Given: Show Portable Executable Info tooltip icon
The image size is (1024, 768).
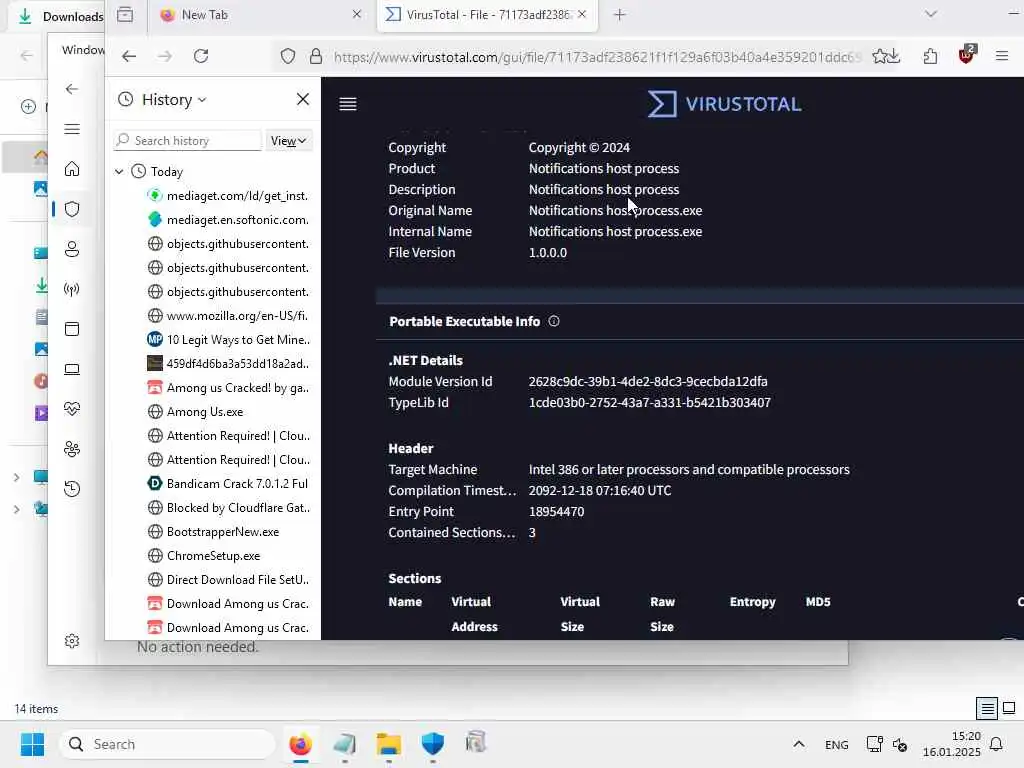Looking at the screenshot, I should pos(554,321).
